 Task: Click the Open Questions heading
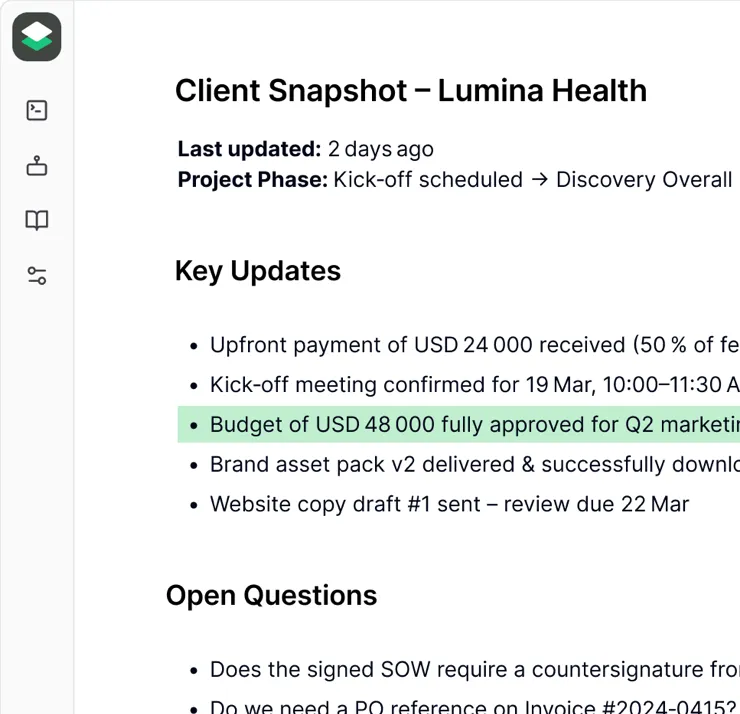click(271, 596)
